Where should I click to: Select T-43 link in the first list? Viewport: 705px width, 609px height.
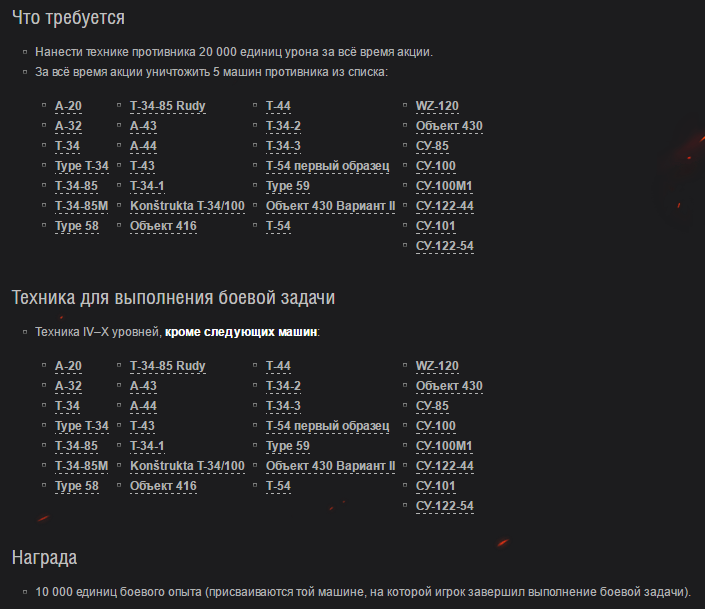click(x=143, y=166)
